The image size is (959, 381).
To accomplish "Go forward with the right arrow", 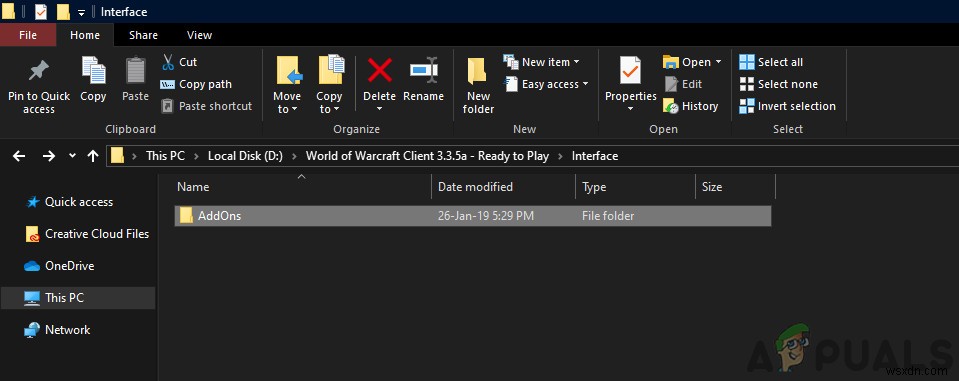I will 49,156.
